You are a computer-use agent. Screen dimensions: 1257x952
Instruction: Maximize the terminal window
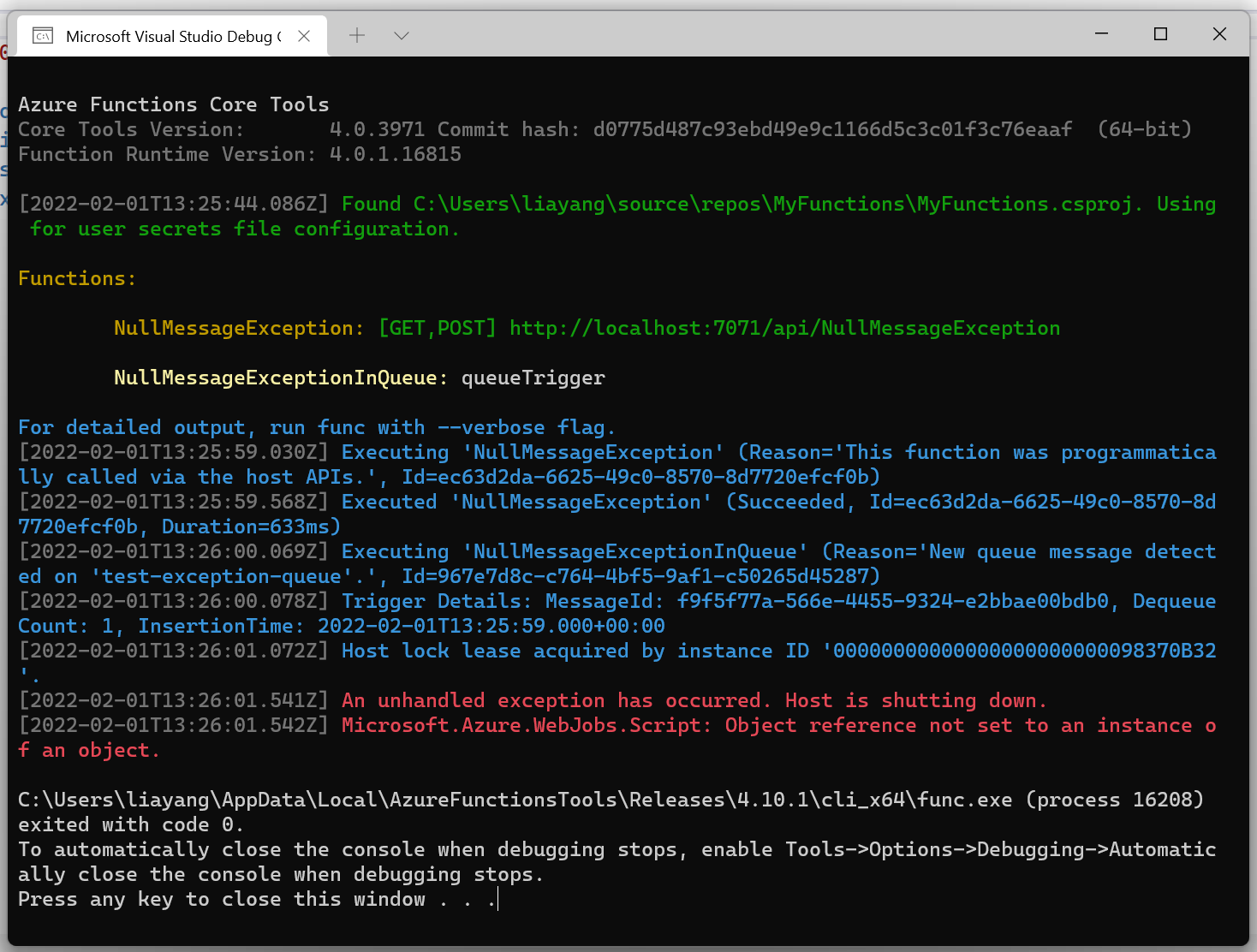1161,33
